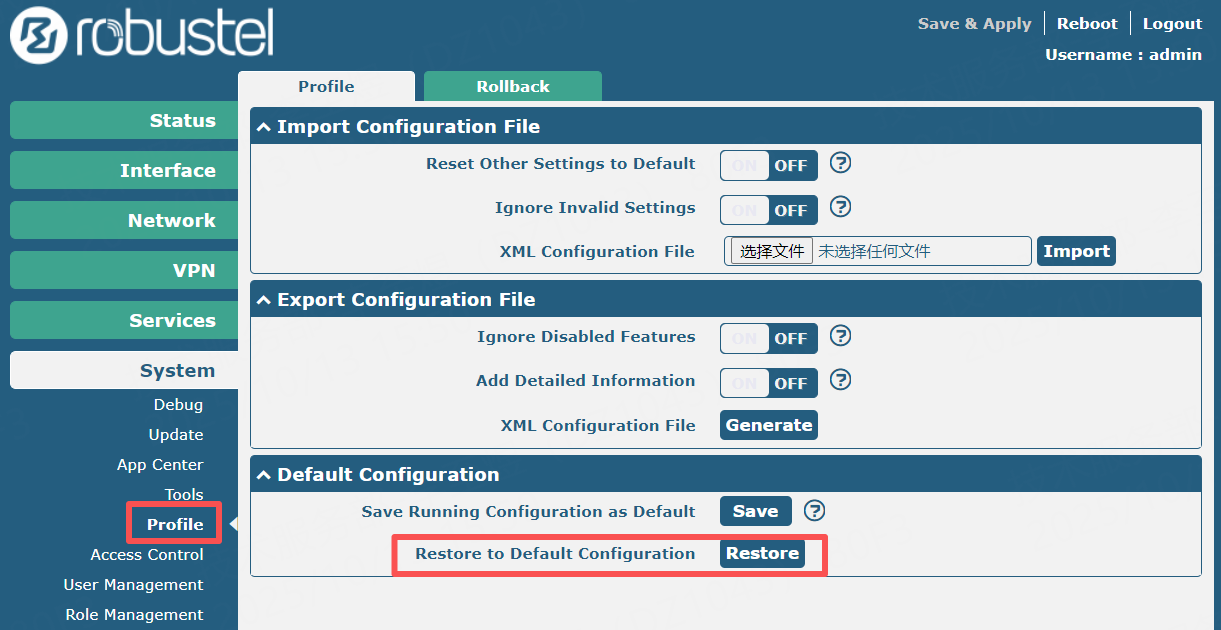Viewport: 1221px width, 630px height.
Task: Open help for Ignore Invalid Settings
Action: click(x=841, y=207)
